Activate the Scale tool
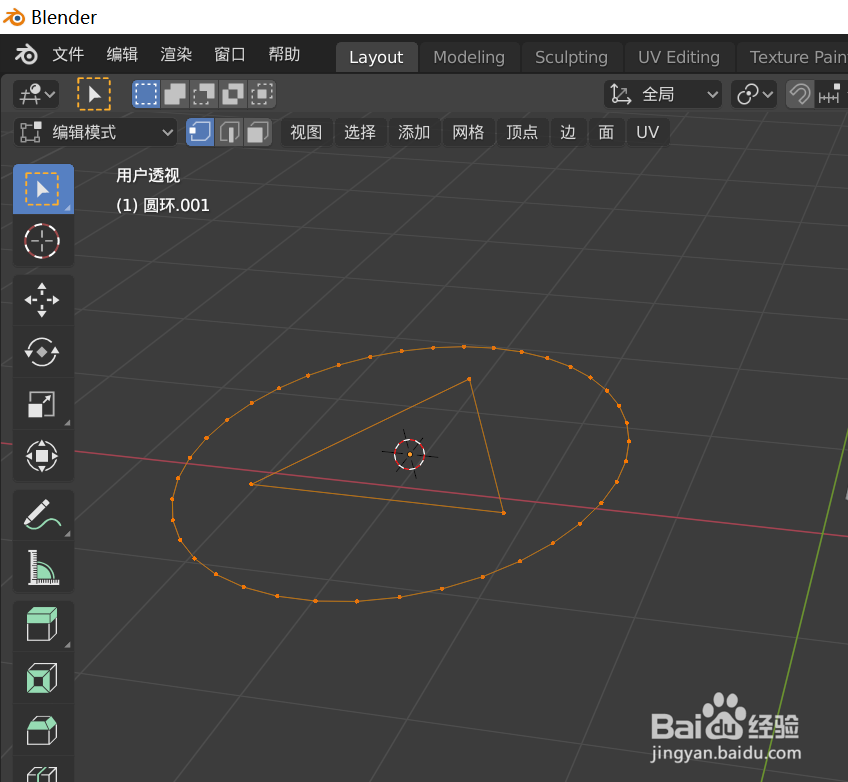 pos(42,404)
